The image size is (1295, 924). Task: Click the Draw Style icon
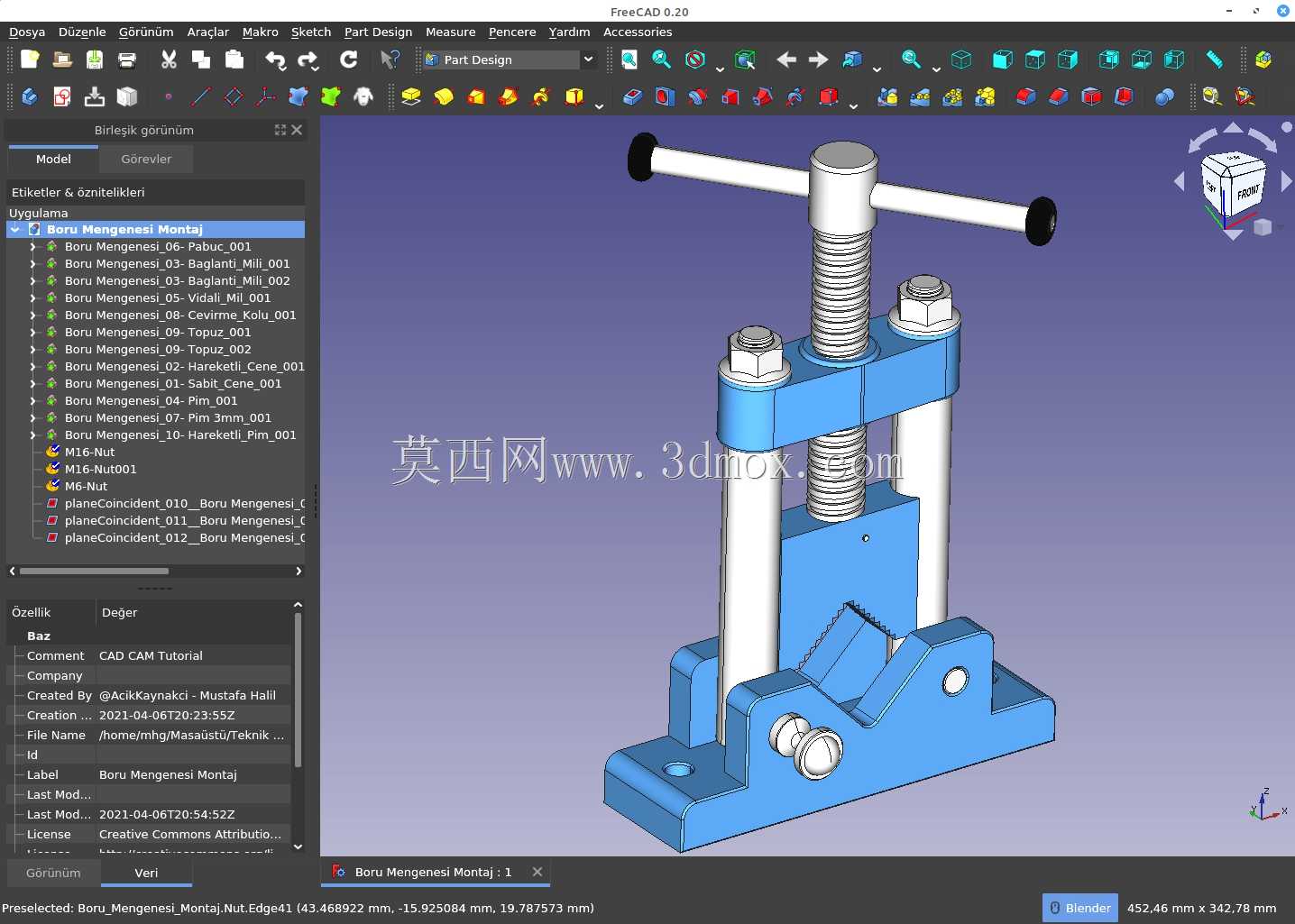(x=695, y=59)
